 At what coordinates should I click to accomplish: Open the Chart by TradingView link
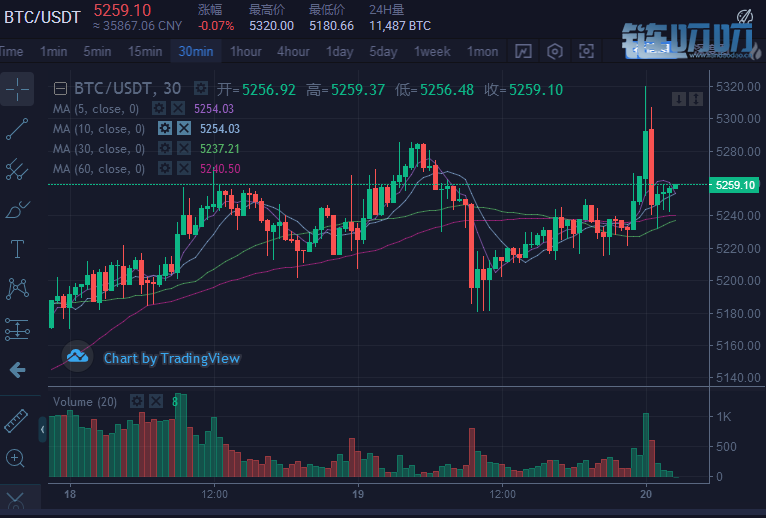click(x=172, y=358)
